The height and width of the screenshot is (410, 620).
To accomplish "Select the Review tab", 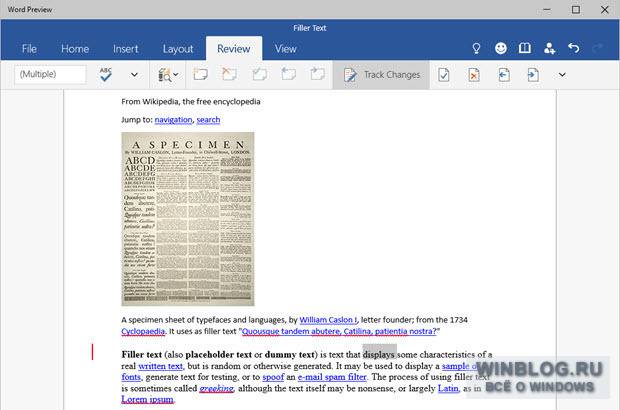I will (234, 49).
